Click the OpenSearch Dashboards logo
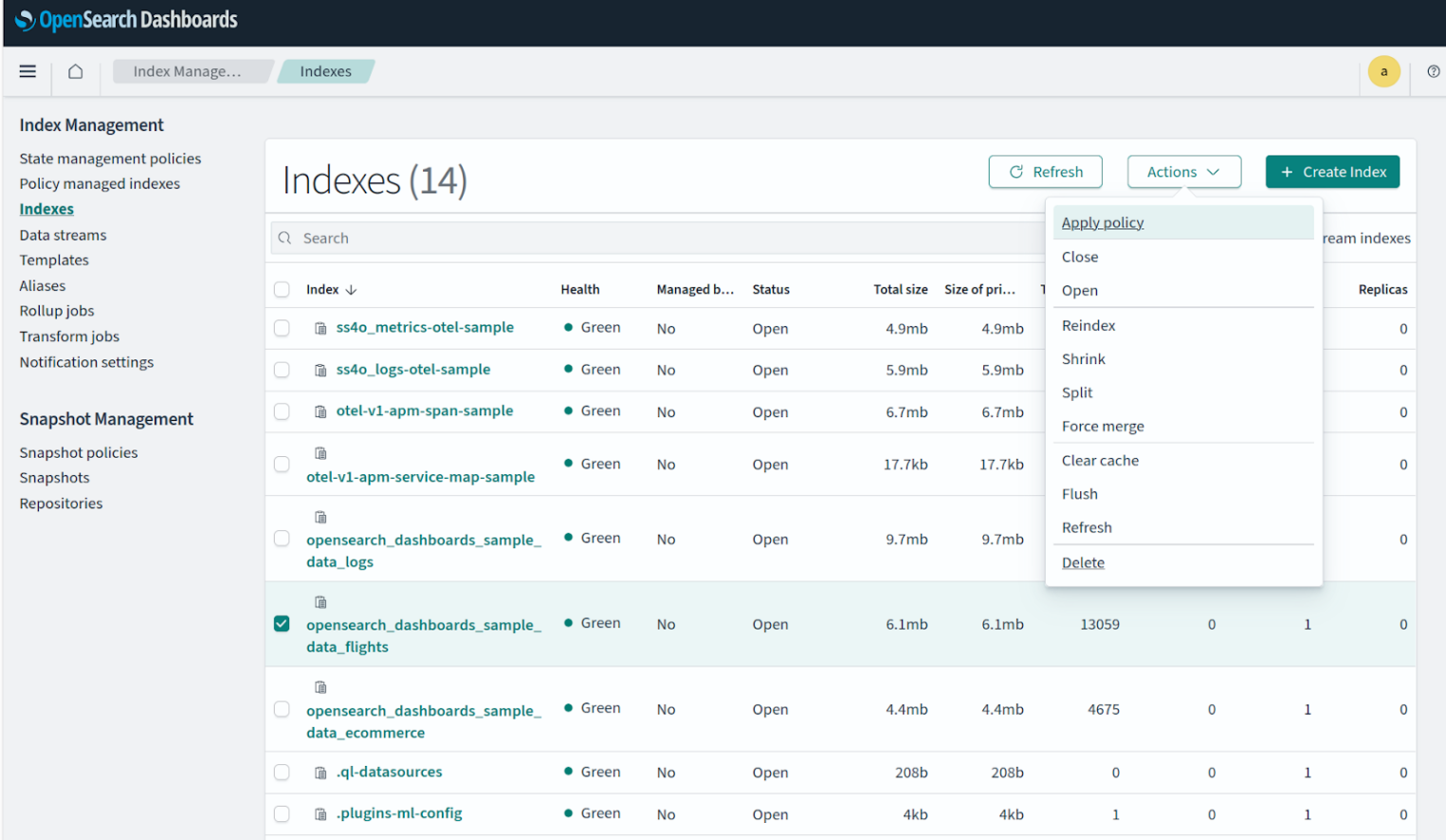Screen dimensions: 1446x840 click(x=126, y=20)
